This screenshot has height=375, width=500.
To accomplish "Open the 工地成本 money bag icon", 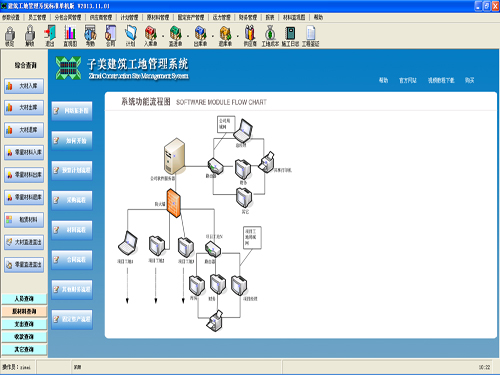I will [270, 35].
